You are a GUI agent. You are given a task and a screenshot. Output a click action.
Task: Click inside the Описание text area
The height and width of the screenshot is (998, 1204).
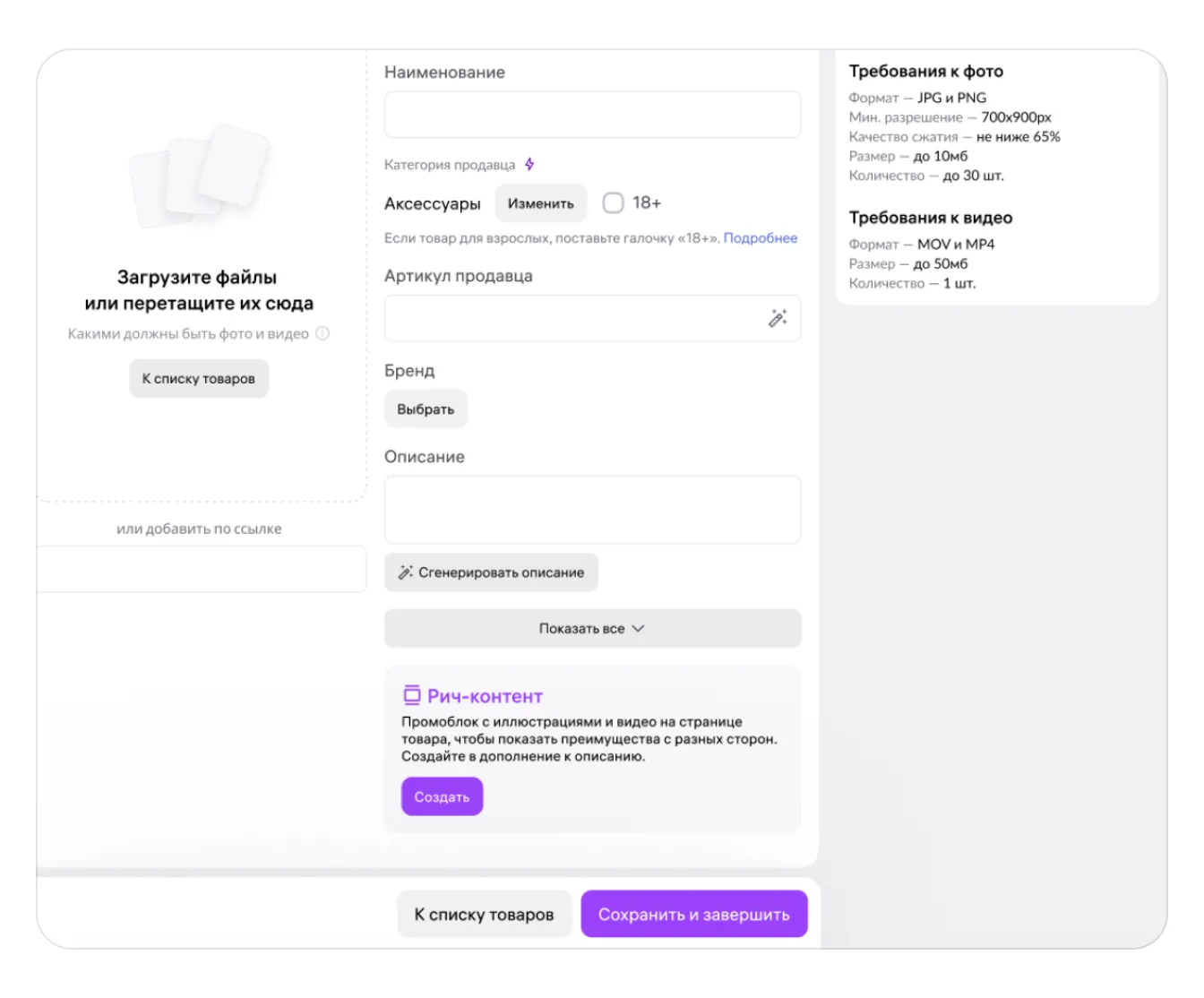pos(592,509)
